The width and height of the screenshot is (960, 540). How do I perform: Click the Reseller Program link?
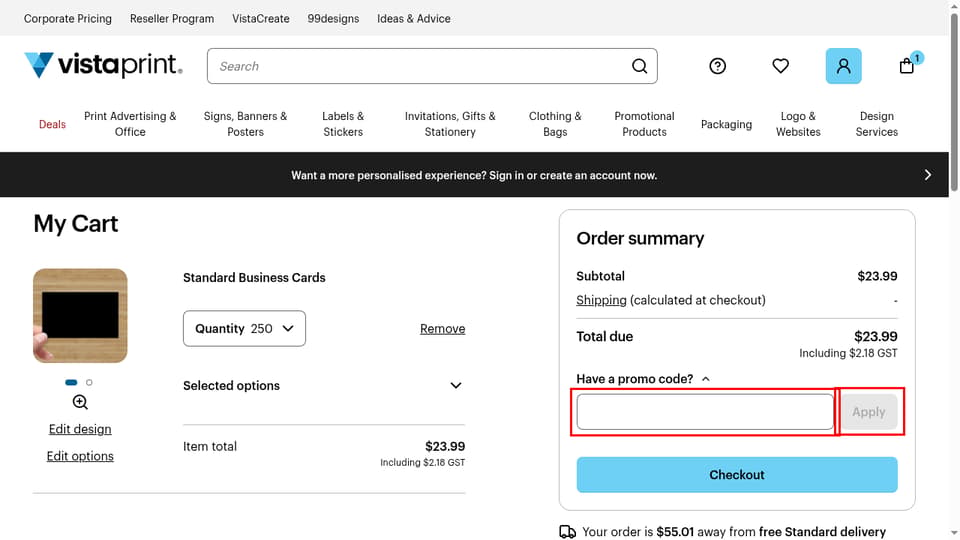[172, 18]
